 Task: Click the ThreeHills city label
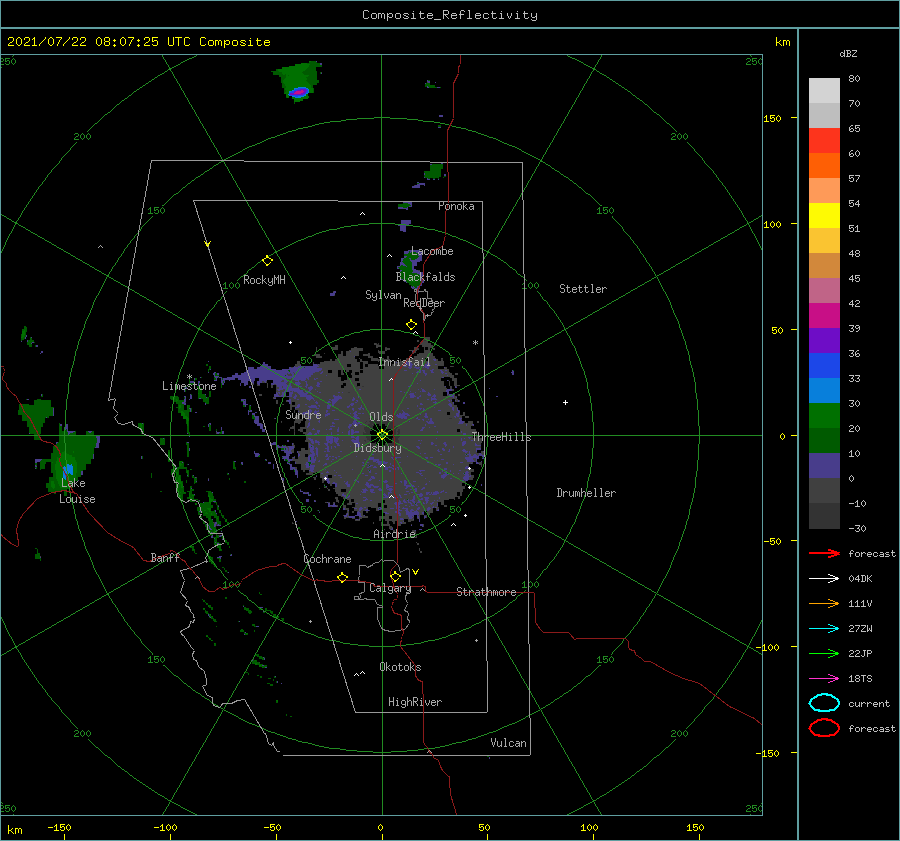coord(502,437)
